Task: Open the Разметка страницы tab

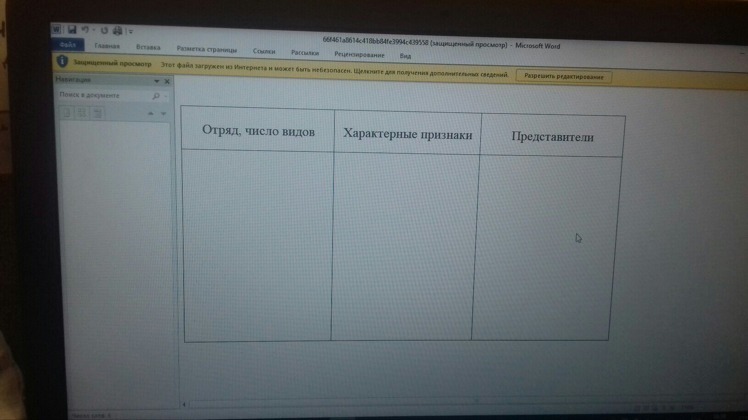Action: coord(207,49)
